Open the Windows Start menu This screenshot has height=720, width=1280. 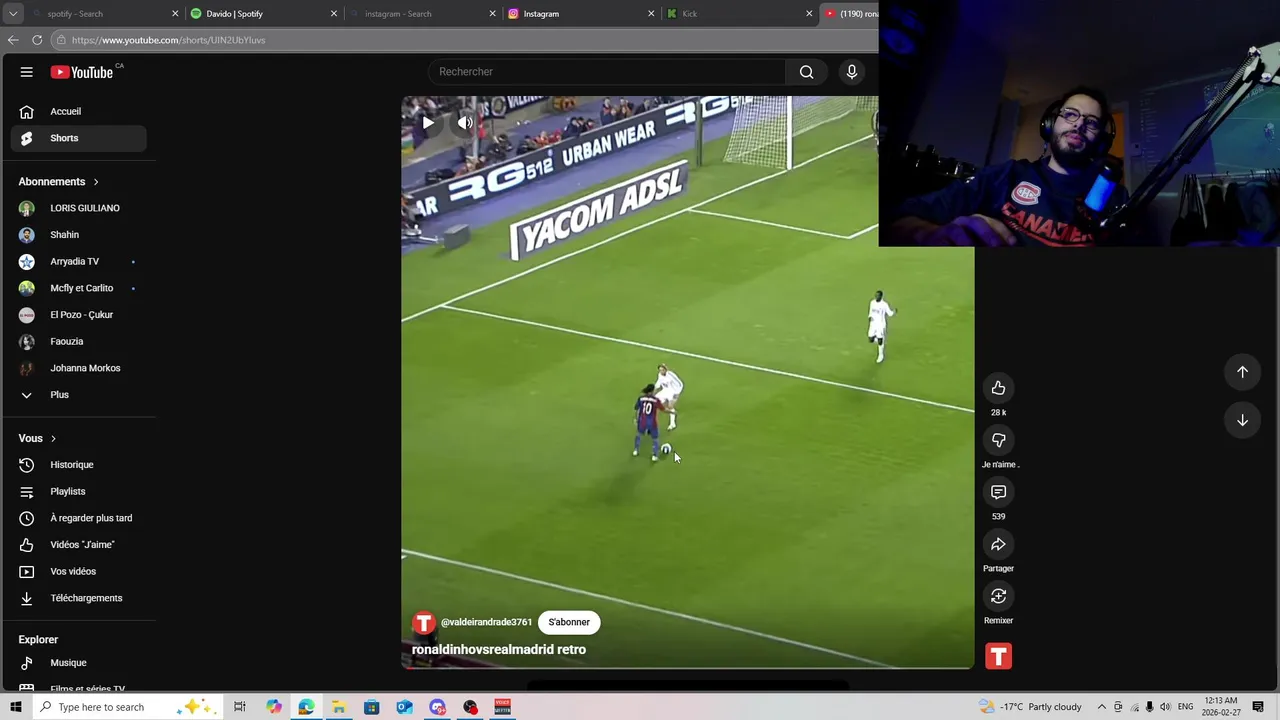[16, 707]
